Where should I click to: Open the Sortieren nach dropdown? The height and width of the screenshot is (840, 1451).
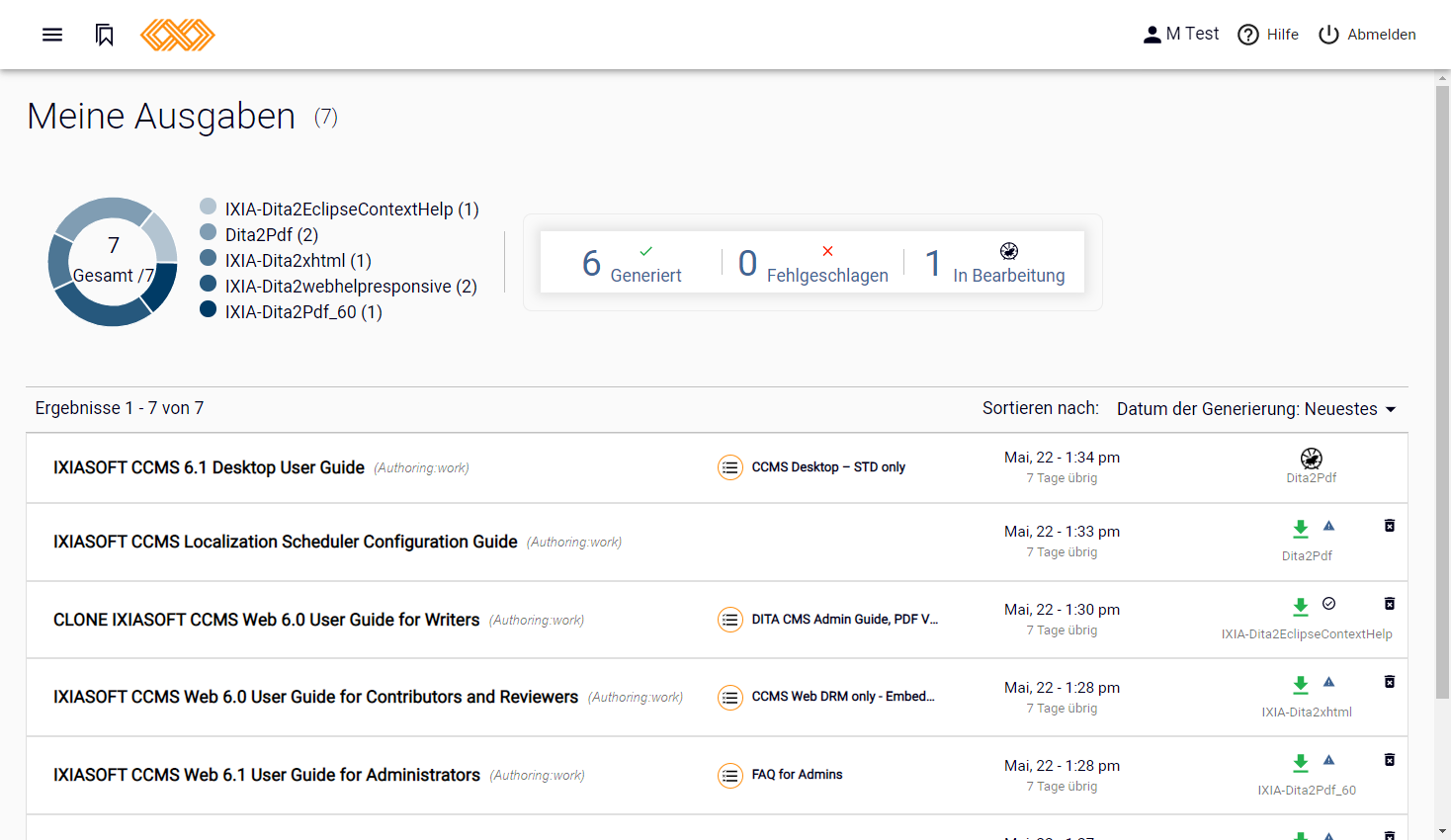pyautogui.click(x=1255, y=409)
